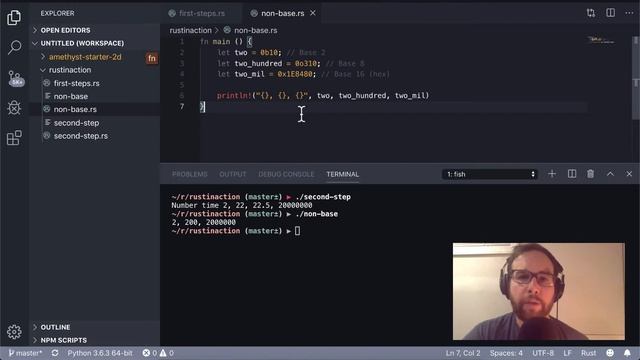Open the notifications bell

627,353
